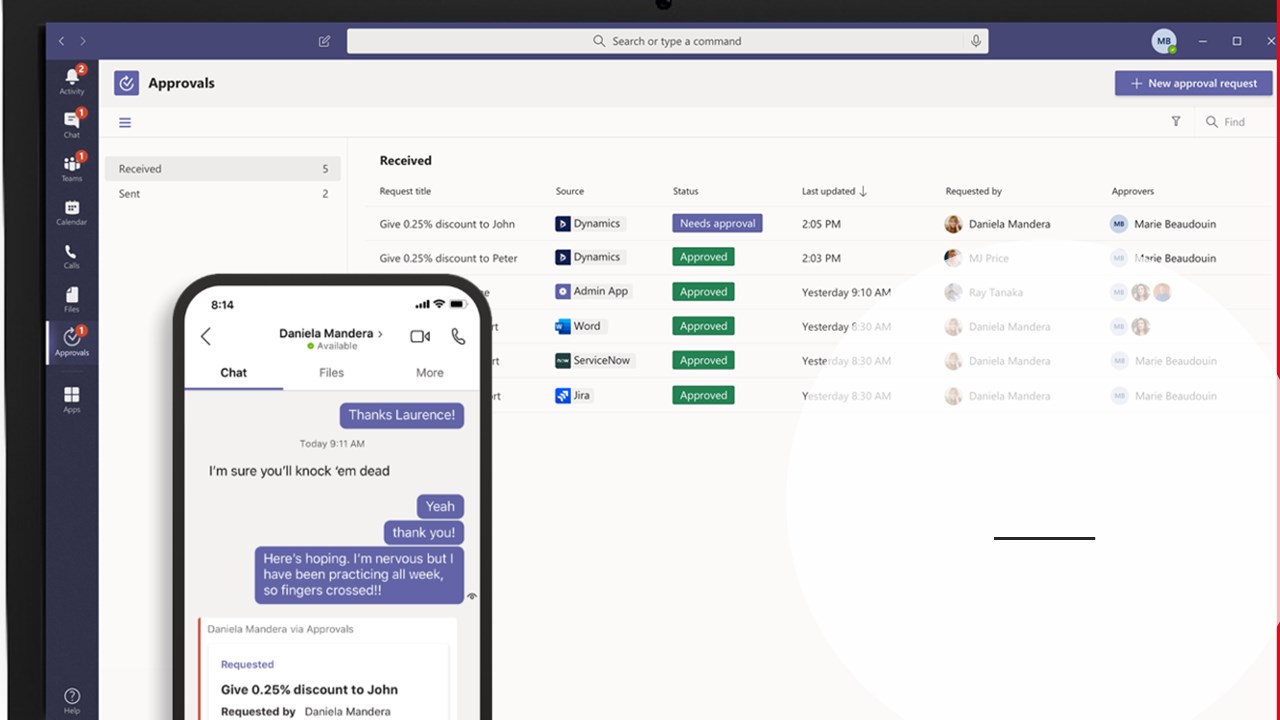Open request Give 0.25% discount to Peter
Image resolution: width=1280 pixels, height=720 pixels.
pos(448,258)
